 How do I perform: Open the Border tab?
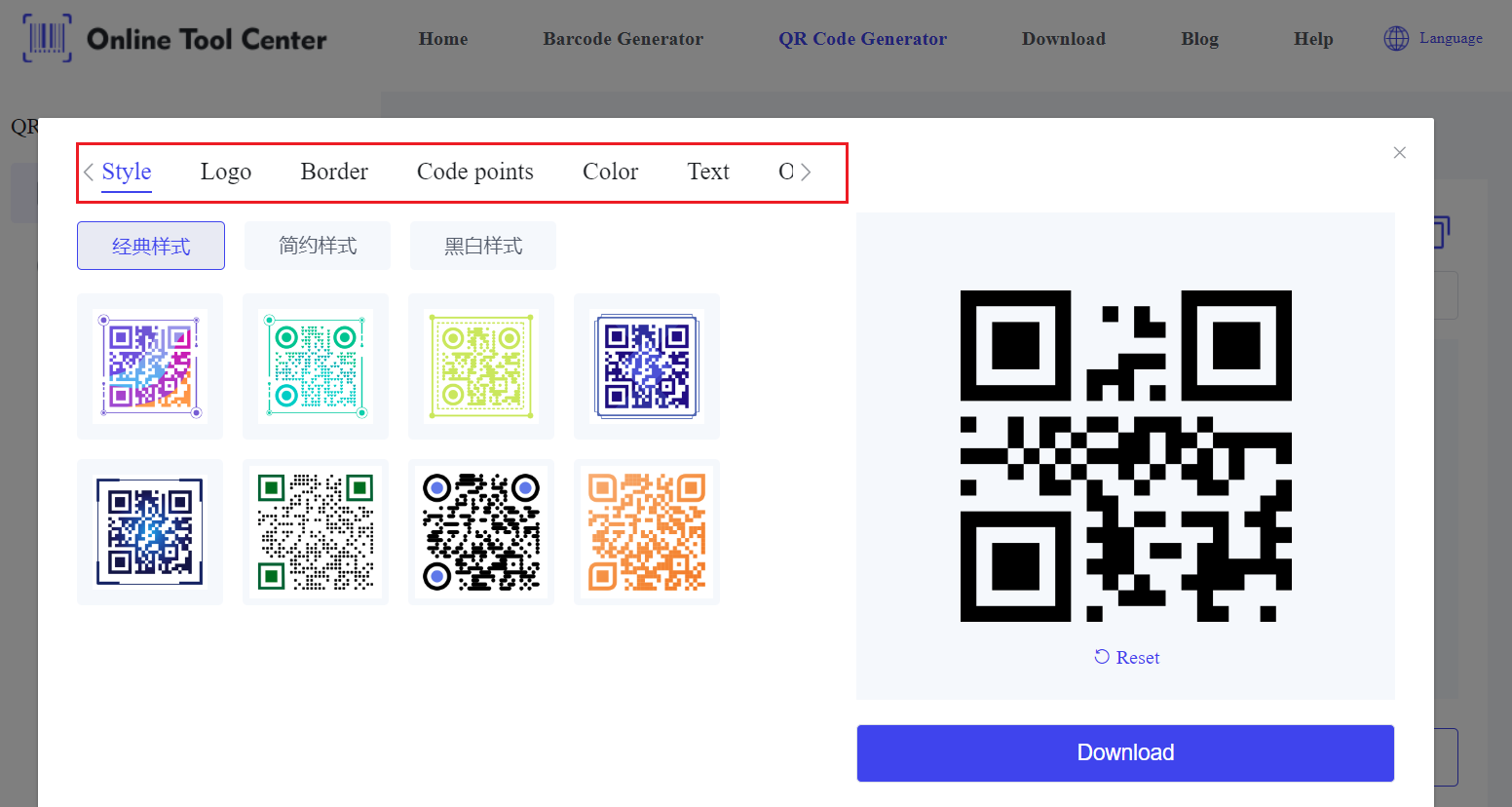334,172
